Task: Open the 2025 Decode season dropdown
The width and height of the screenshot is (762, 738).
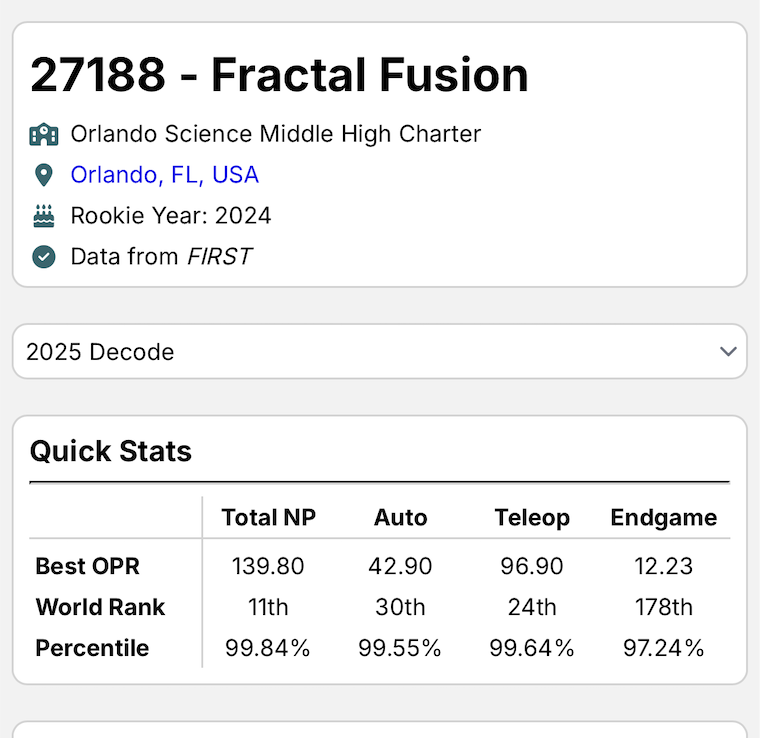Action: pos(380,351)
